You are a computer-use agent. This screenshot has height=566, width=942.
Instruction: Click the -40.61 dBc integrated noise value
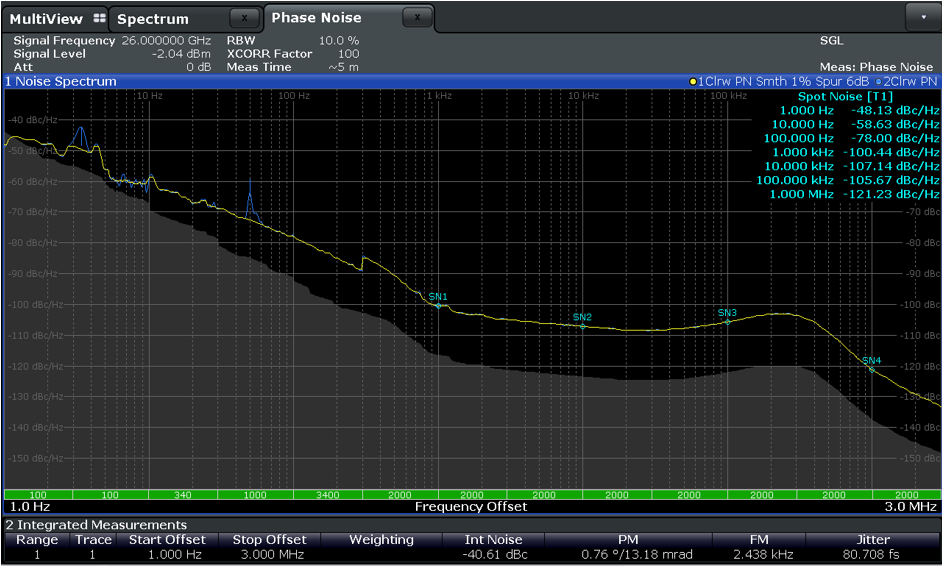pos(495,555)
